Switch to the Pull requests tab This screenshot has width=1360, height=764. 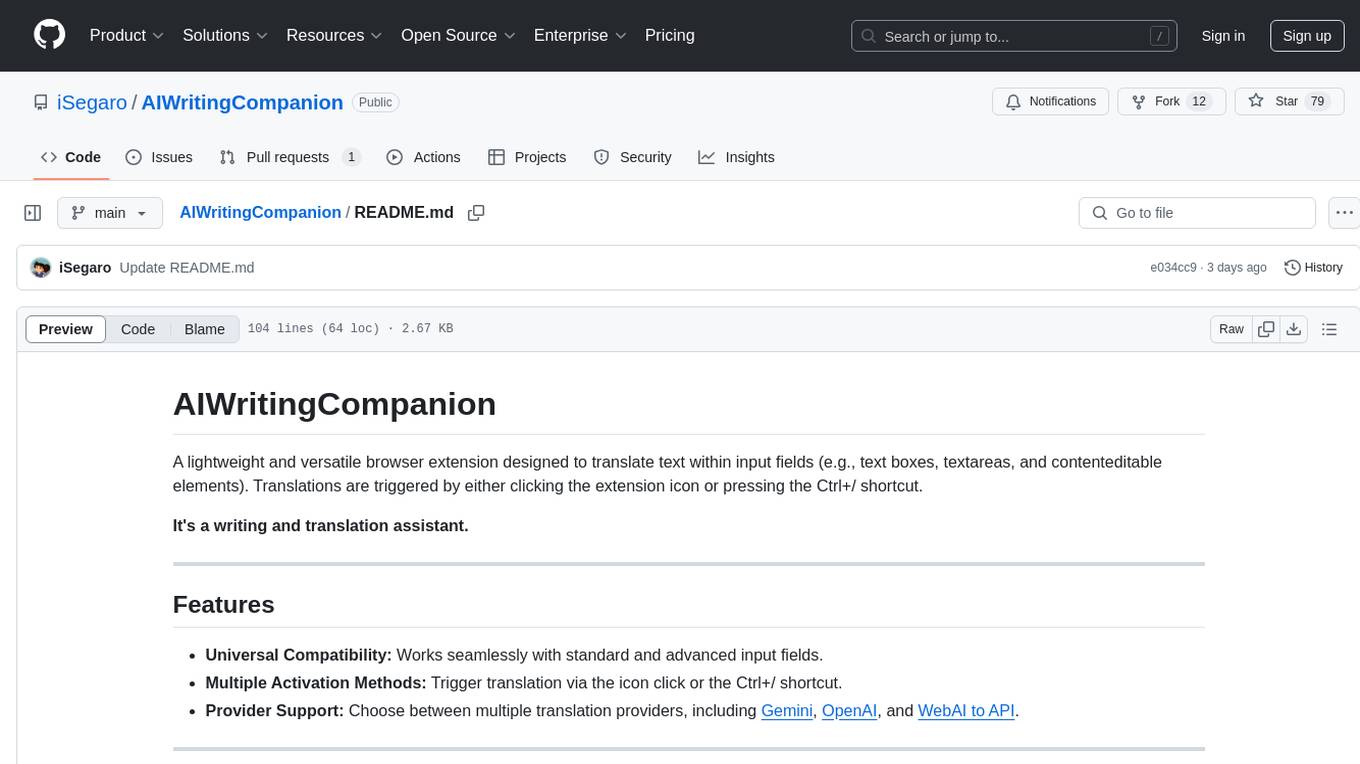pyautogui.click(x=289, y=157)
